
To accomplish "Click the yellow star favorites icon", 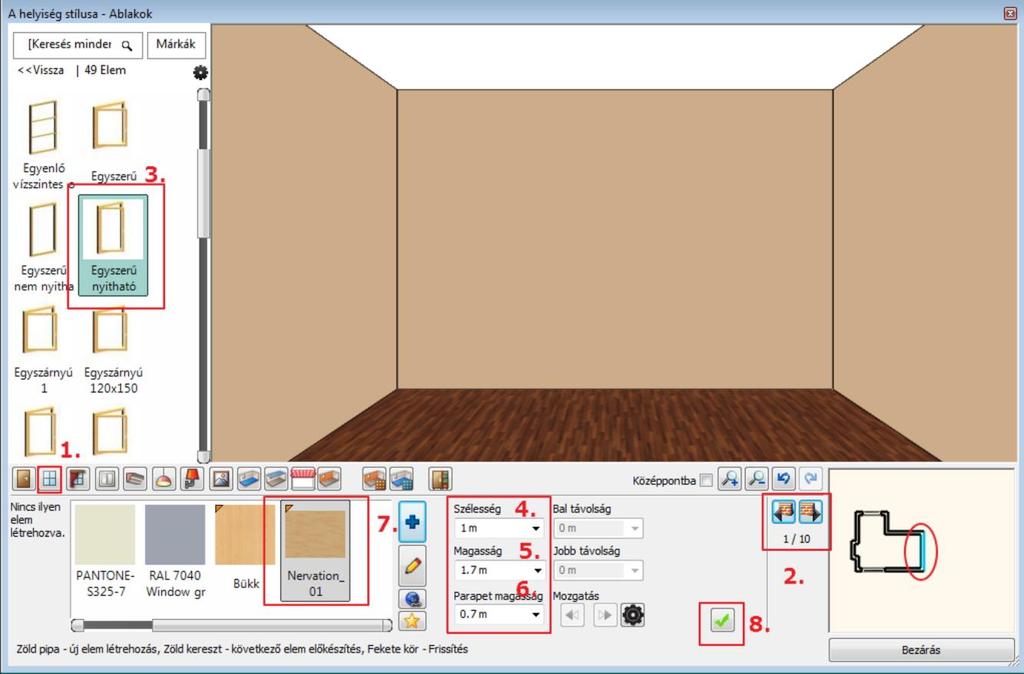I will click(412, 620).
